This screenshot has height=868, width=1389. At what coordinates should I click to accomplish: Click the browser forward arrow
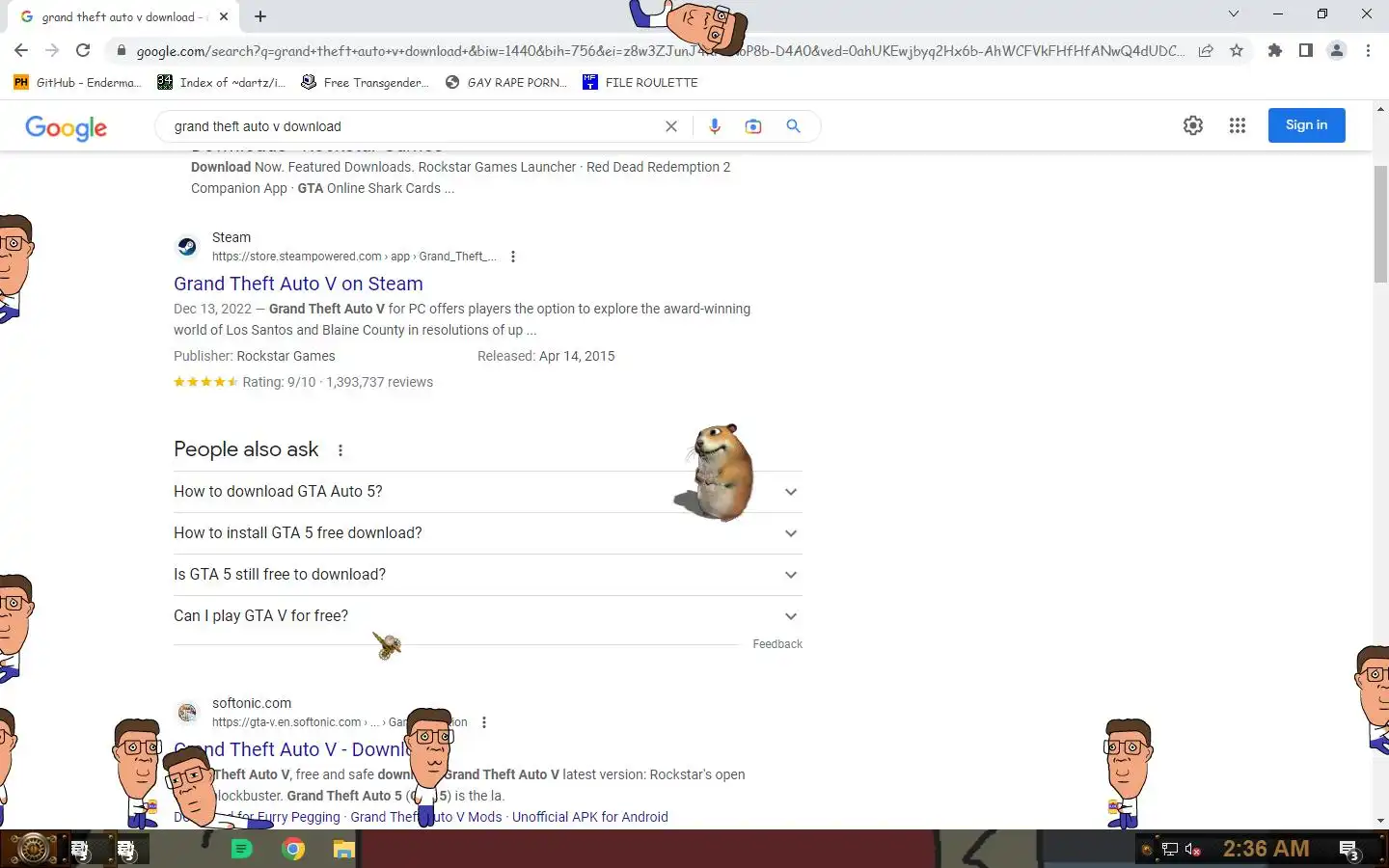point(52,51)
